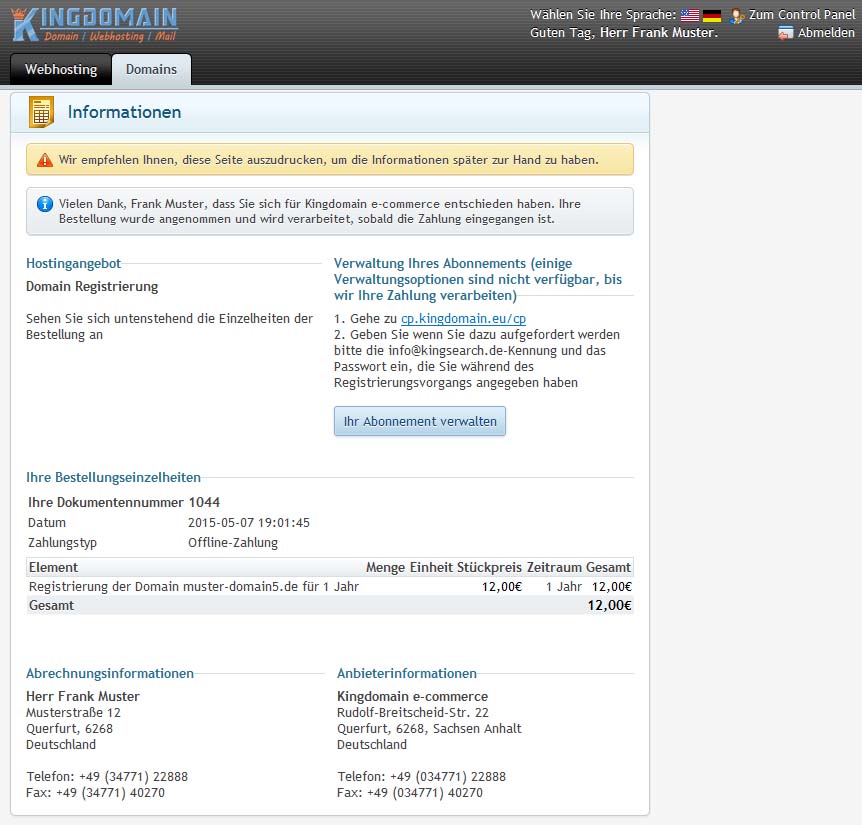This screenshot has width=862, height=825.
Task: Click Abmelden to log out
Action: [x=826, y=33]
